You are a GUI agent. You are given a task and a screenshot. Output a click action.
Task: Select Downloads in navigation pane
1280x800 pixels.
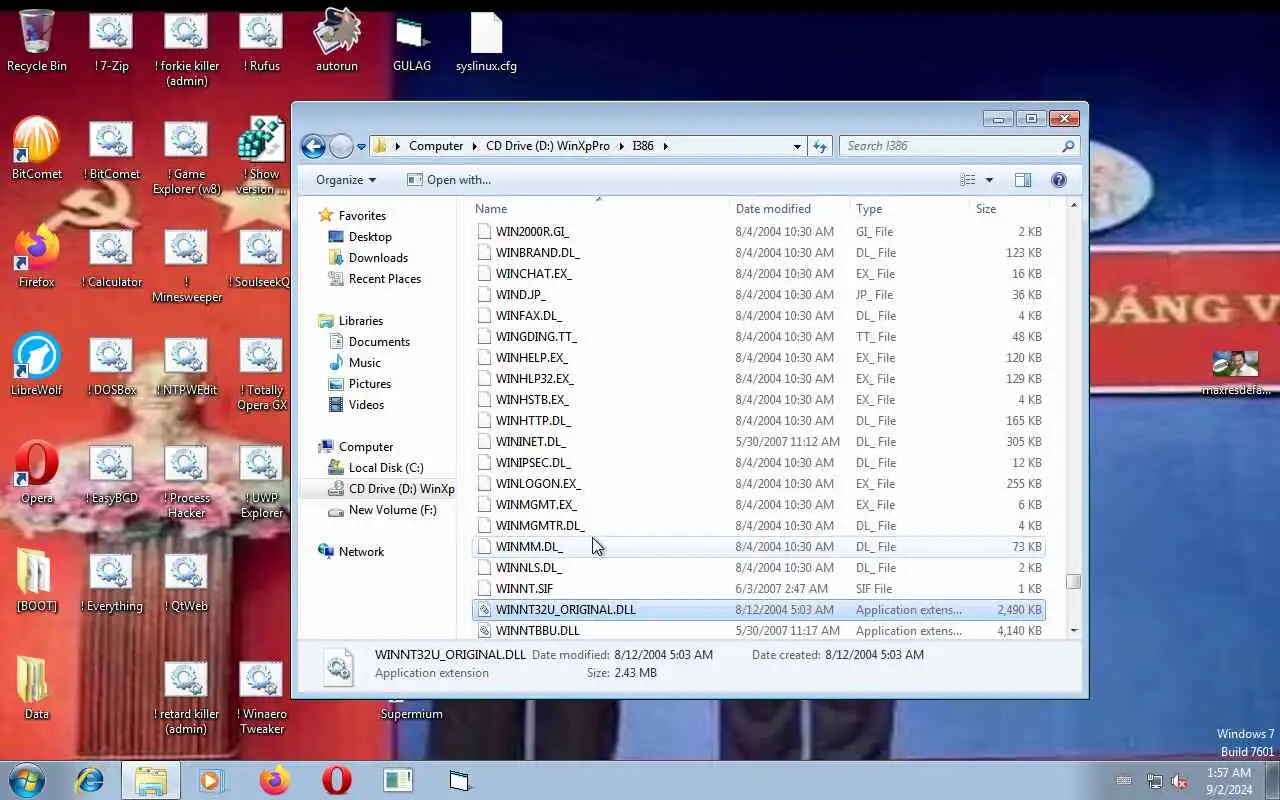(x=378, y=258)
